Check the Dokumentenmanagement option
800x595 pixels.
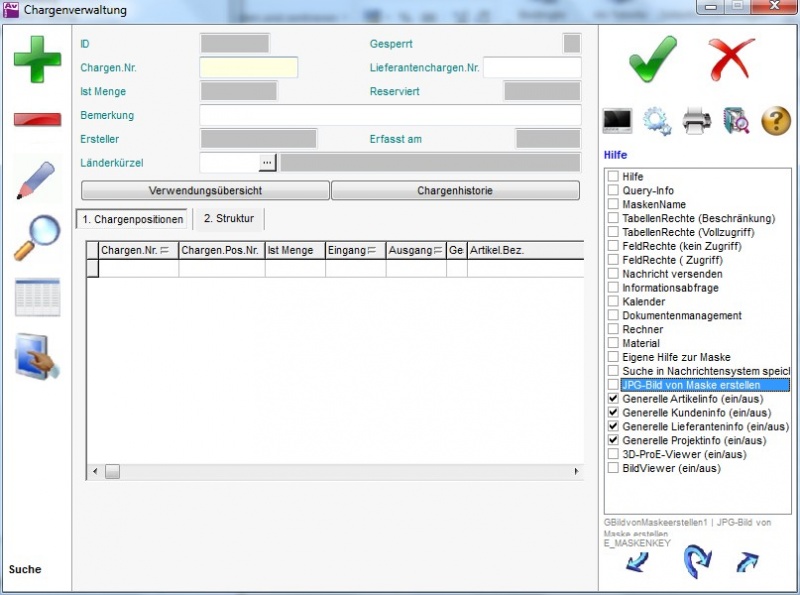(613, 316)
